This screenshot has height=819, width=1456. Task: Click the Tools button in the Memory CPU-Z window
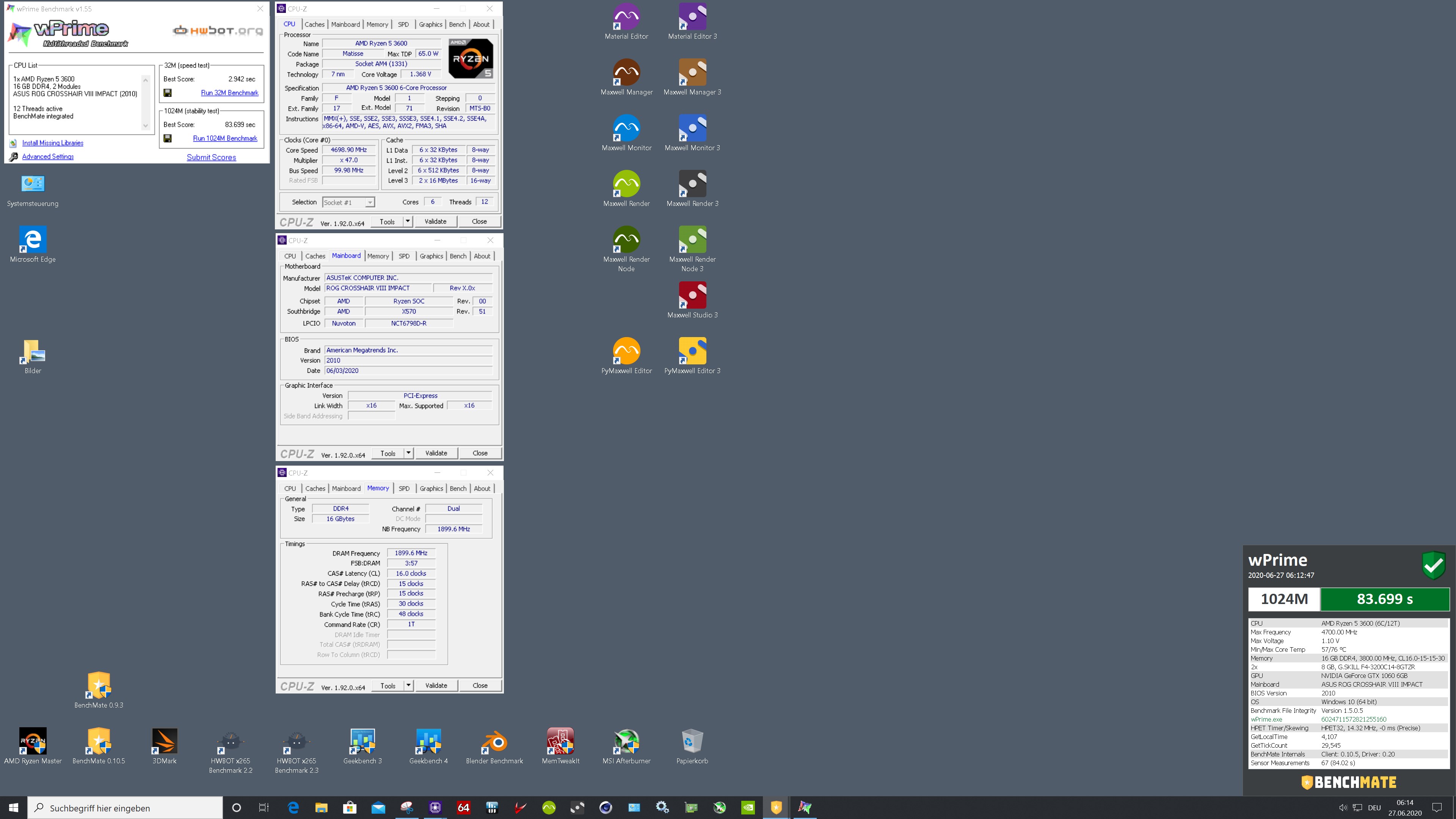pyautogui.click(x=388, y=685)
